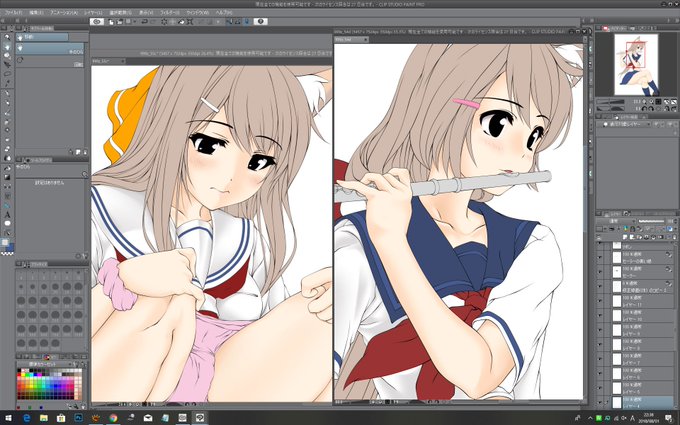Select the Zoom magnifier tool
The image size is (680, 425).
coord(7,37)
